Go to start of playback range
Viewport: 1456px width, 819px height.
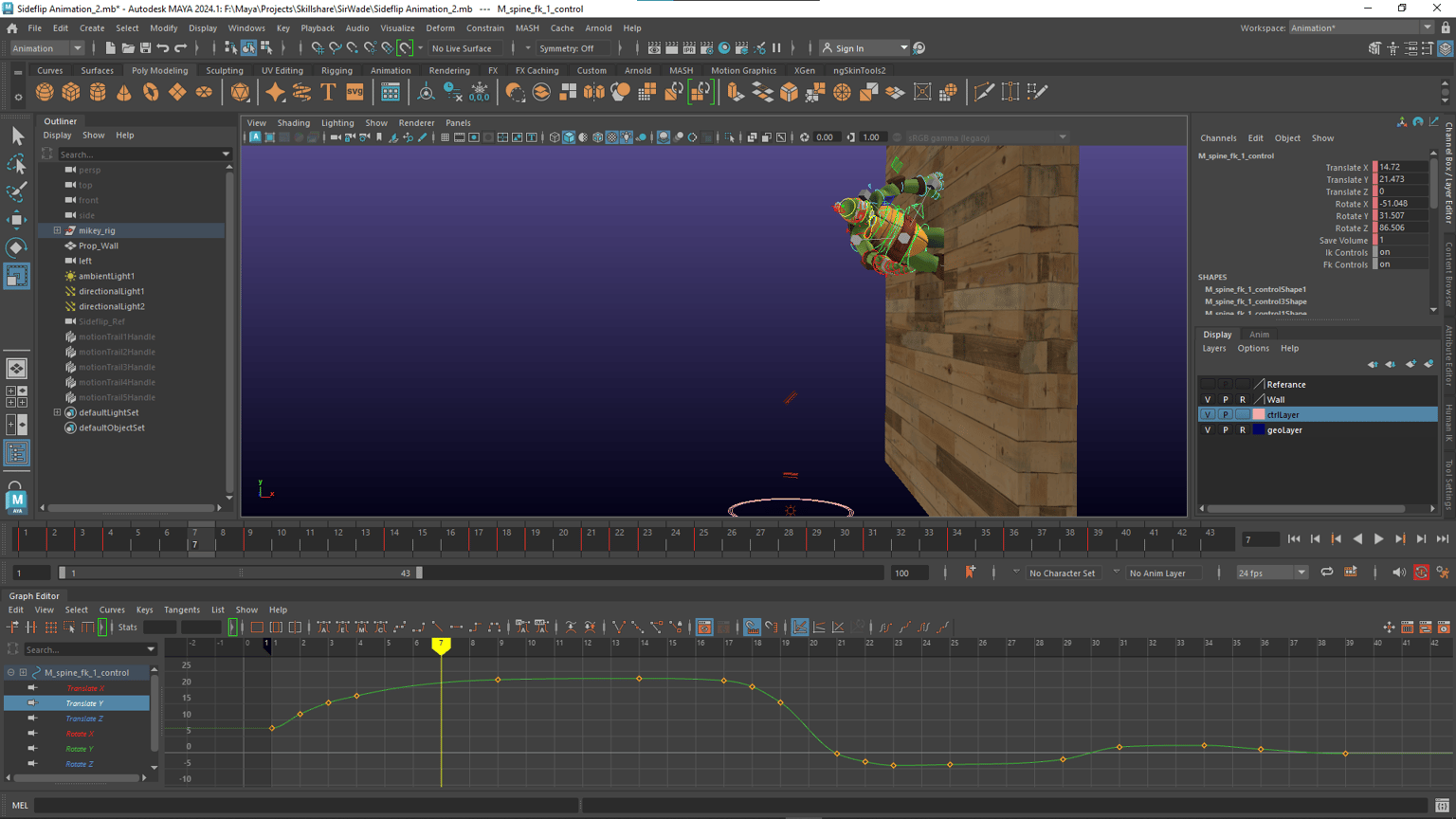pyautogui.click(x=1294, y=539)
